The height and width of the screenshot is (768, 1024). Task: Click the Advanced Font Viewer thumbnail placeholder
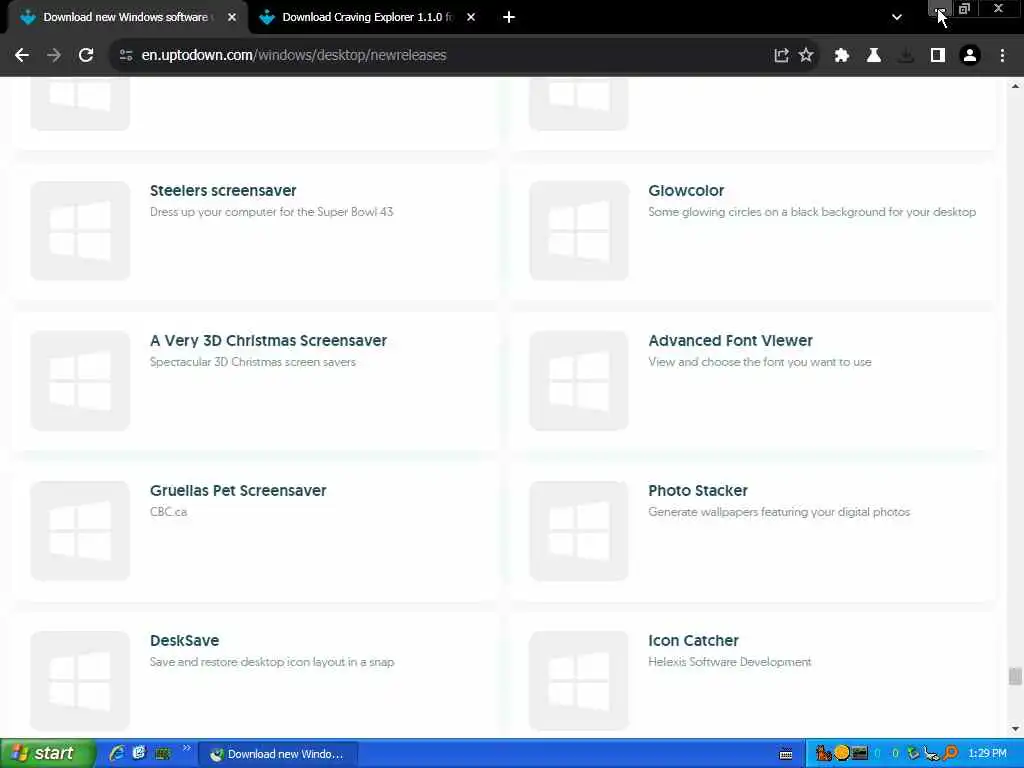(579, 381)
